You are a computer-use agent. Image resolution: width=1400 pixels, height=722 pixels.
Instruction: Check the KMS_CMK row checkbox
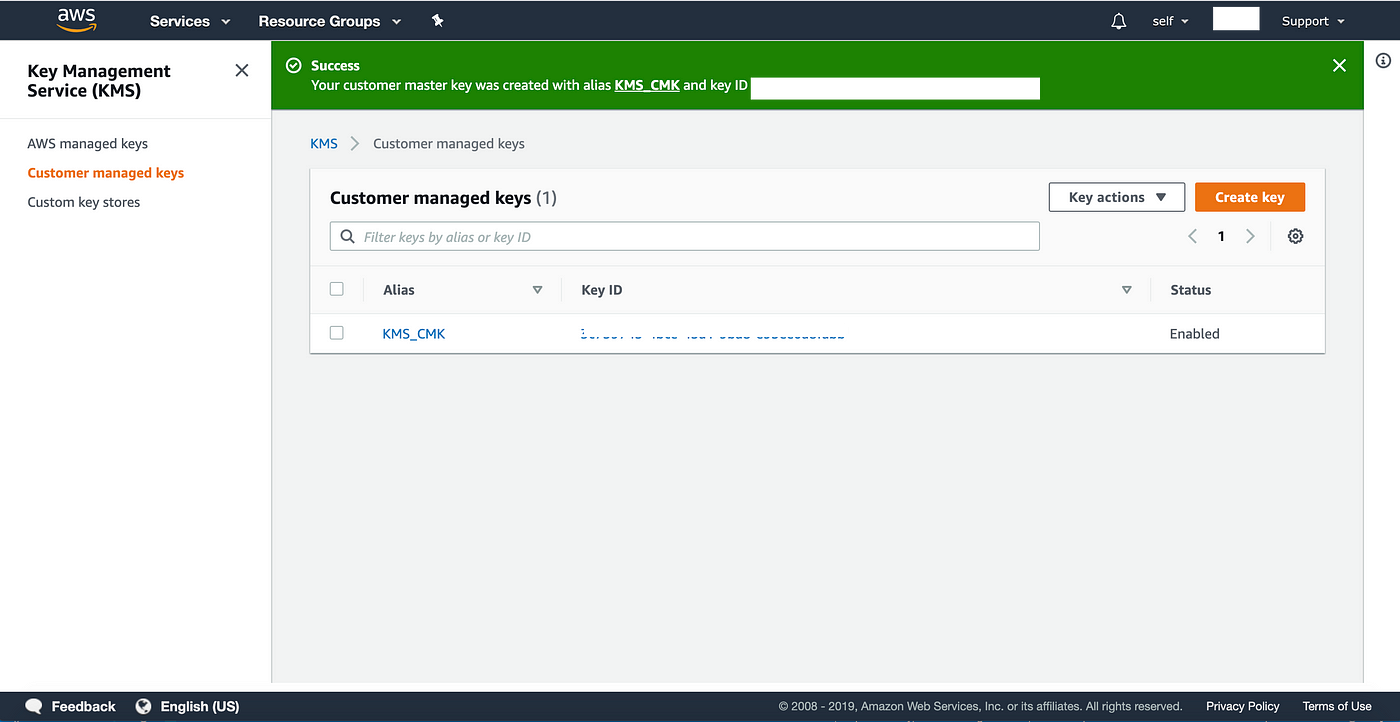336,333
